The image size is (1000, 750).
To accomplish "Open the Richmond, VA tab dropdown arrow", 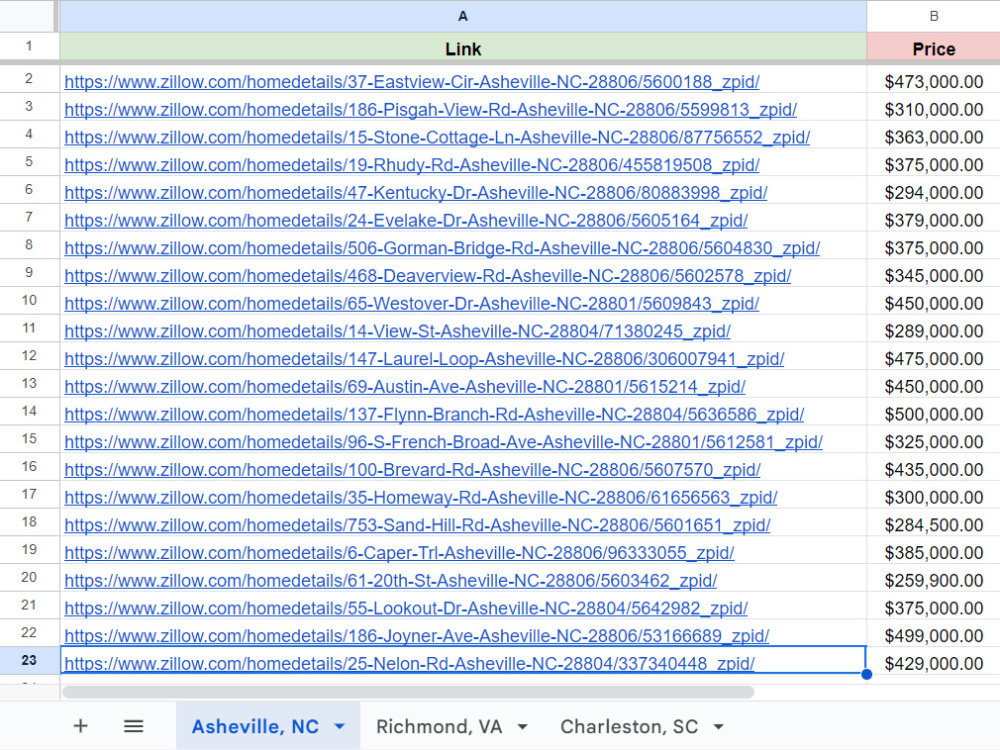I will coord(522,726).
